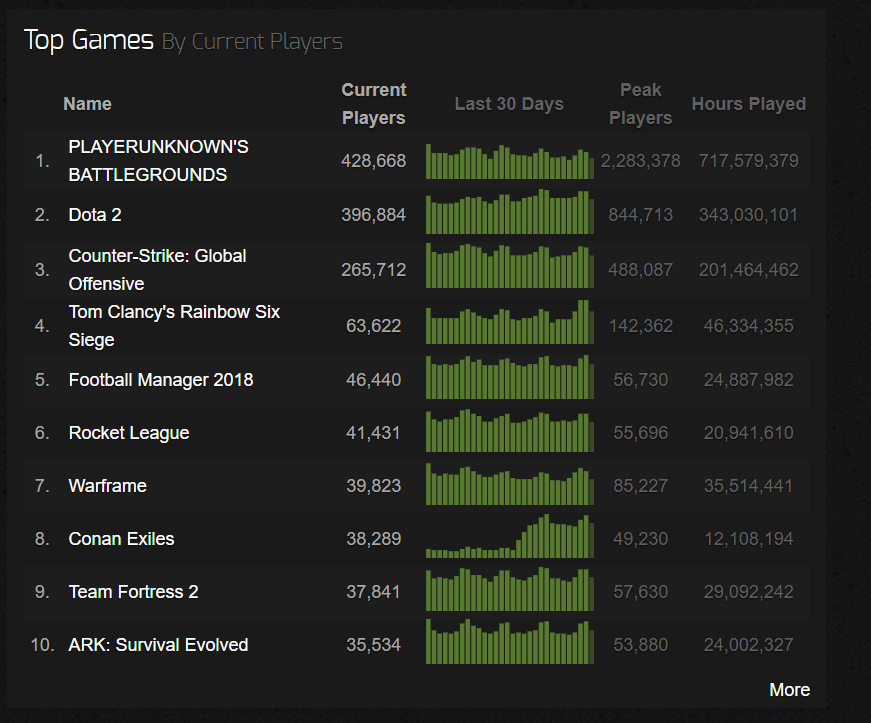871x723 pixels.
Task: Open the Dota 2 game page
Action: click(95, 215)
